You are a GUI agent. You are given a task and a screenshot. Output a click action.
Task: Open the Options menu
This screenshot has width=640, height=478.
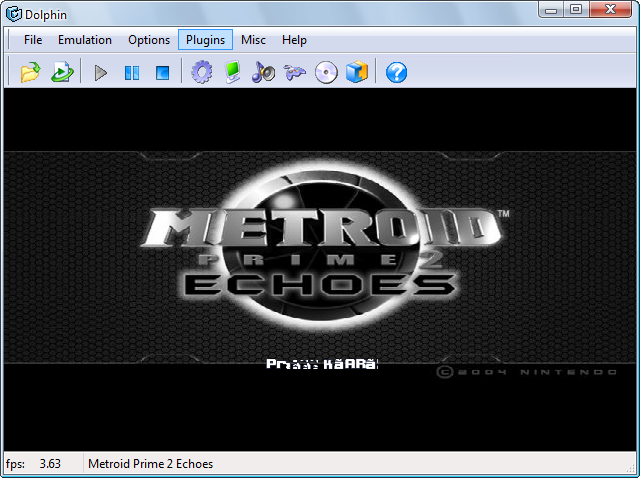149,40
